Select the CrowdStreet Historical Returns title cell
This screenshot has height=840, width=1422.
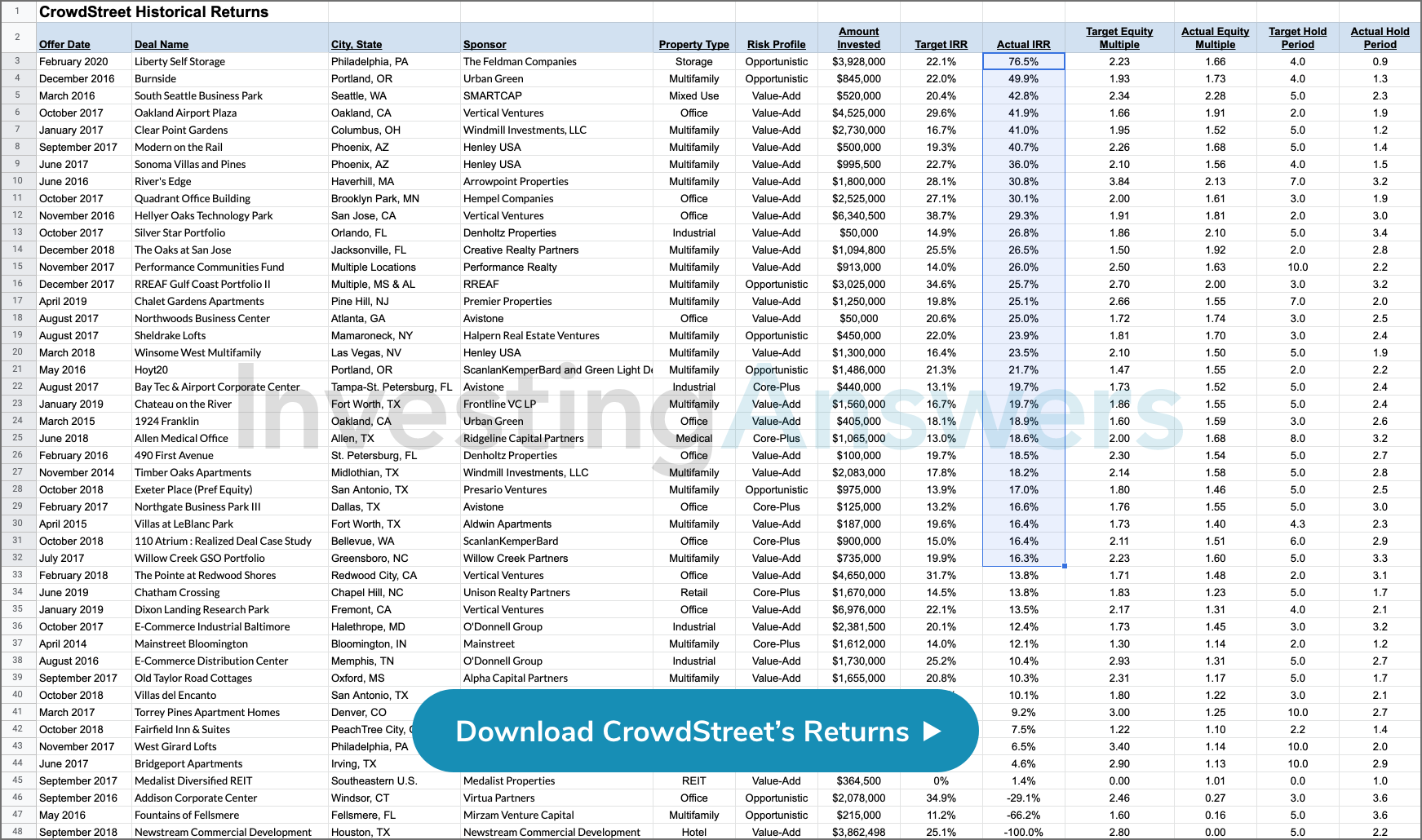154,11
